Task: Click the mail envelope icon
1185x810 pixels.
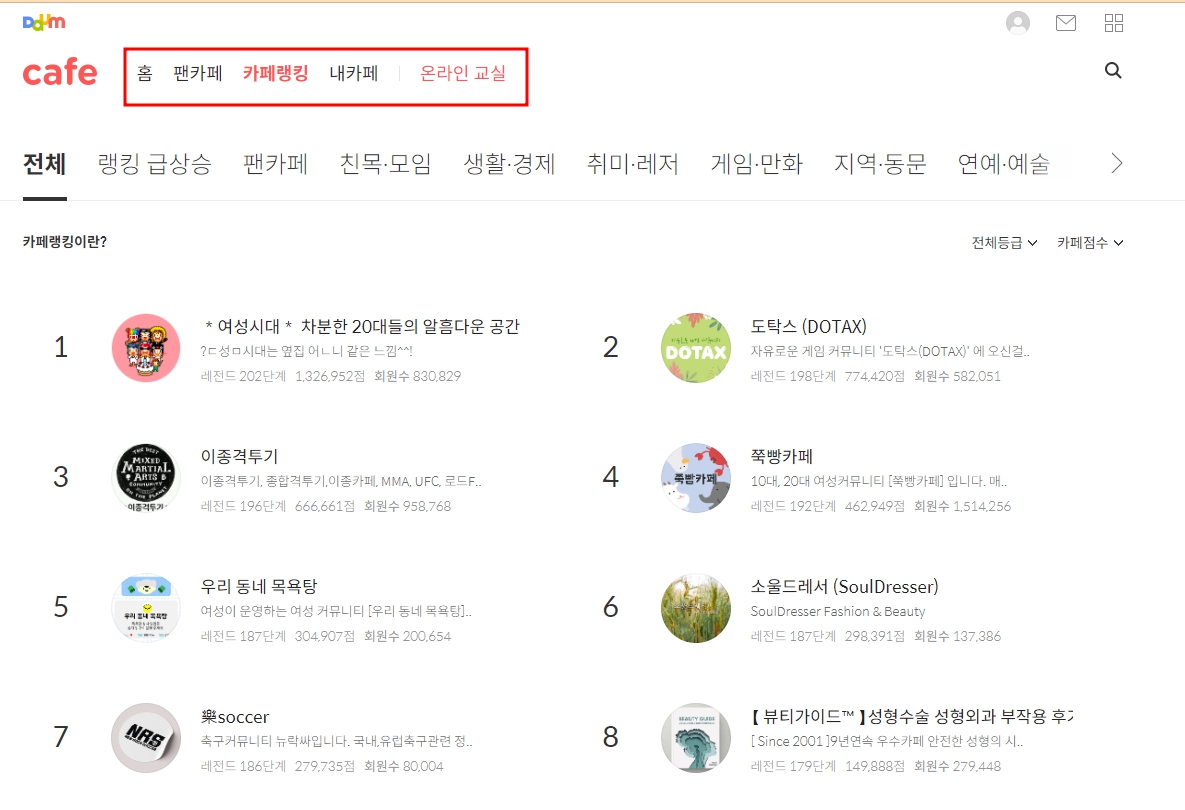Action: click(1065, 22)
